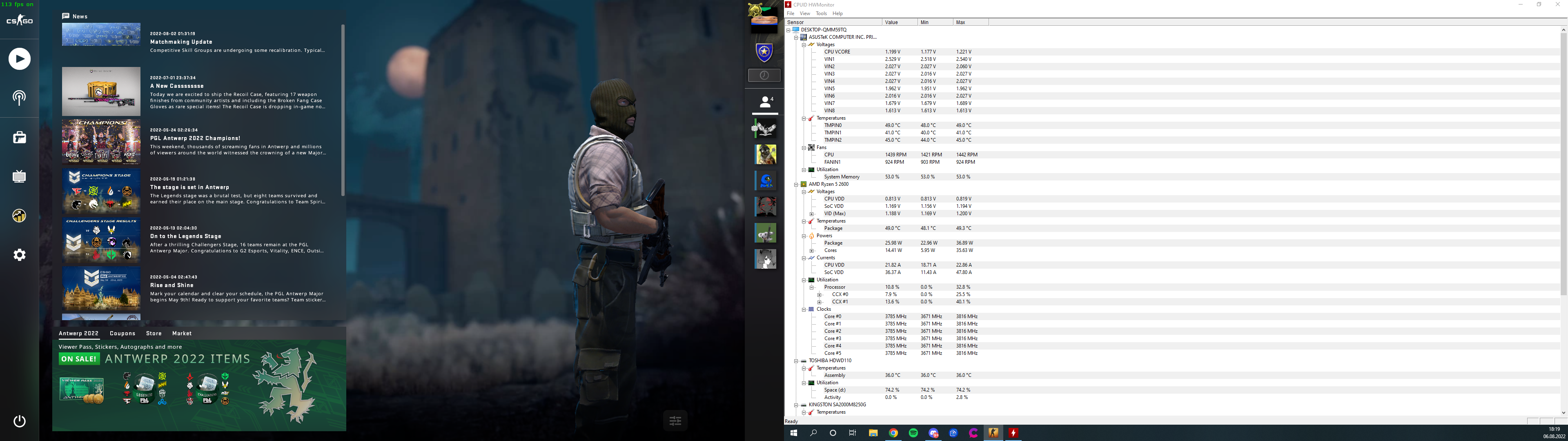Switch to the Market tab

[181, 333]
